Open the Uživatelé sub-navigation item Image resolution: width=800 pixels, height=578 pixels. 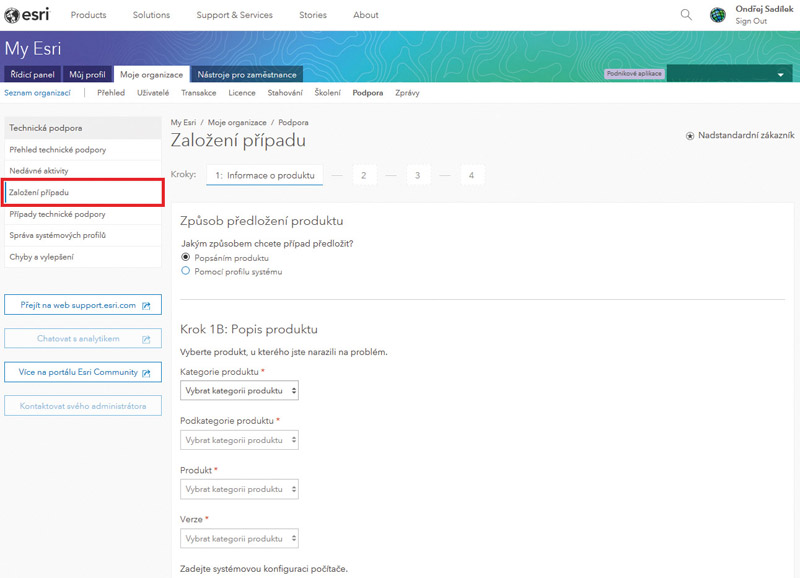tap(153, 93)
